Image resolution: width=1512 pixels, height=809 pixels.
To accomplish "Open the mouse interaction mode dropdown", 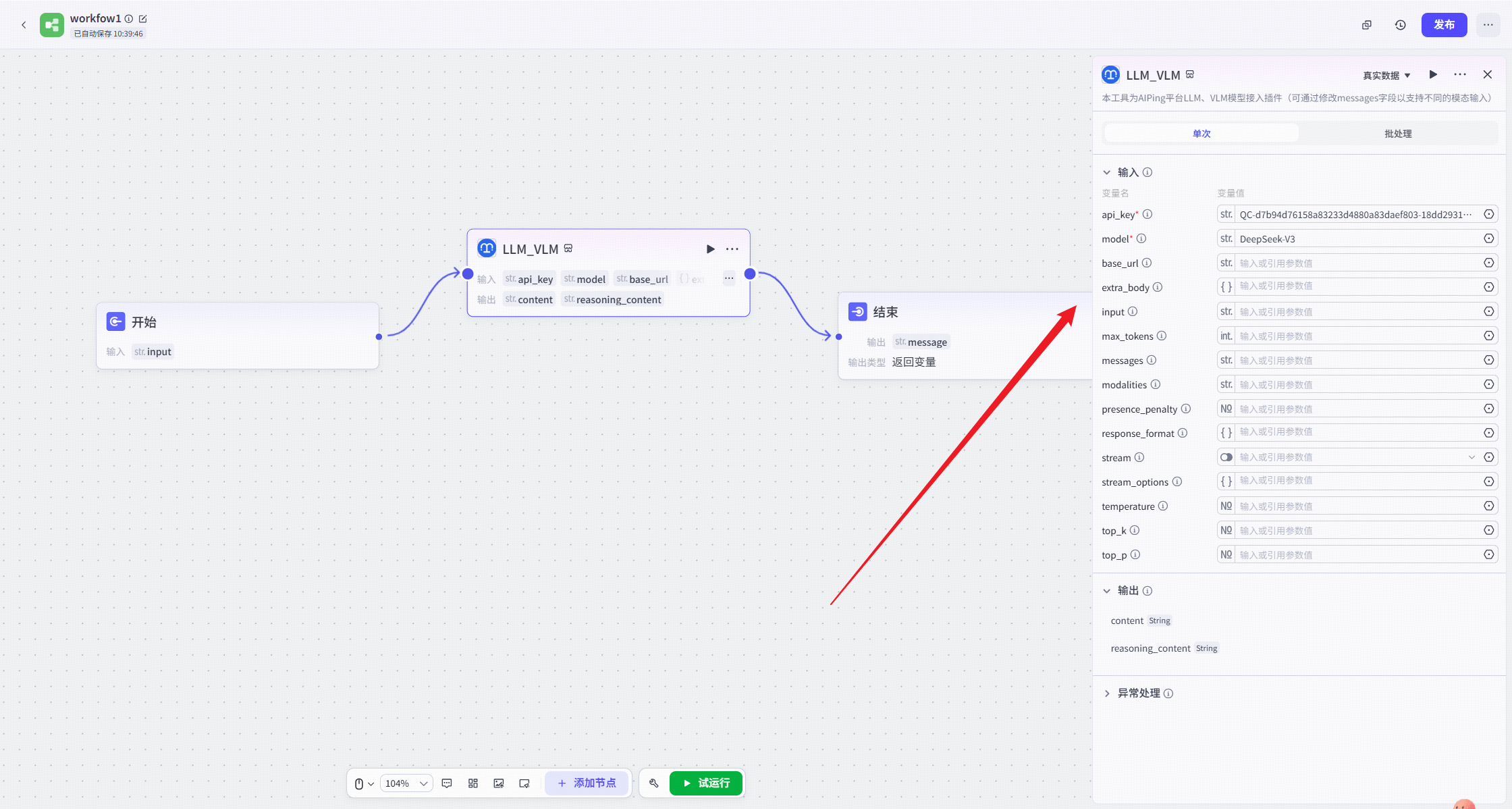I will coord(364,783).
